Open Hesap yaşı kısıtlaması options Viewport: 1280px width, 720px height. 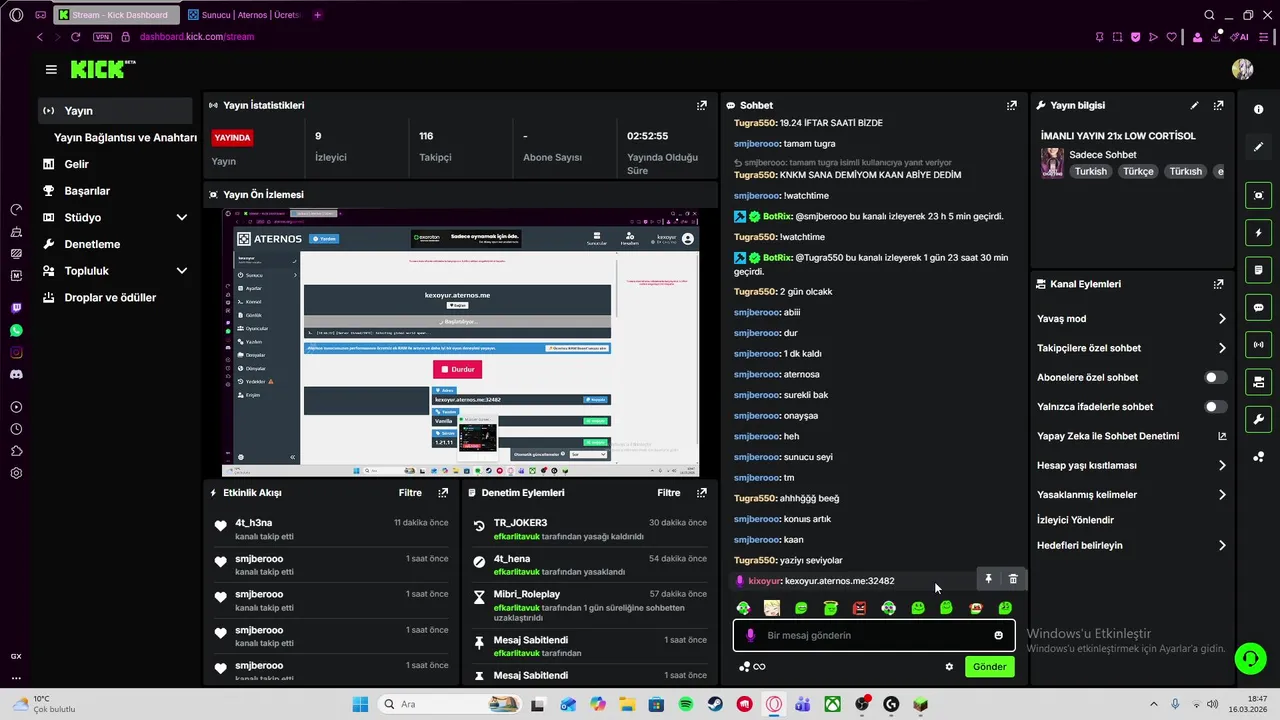pos(1131,465)
